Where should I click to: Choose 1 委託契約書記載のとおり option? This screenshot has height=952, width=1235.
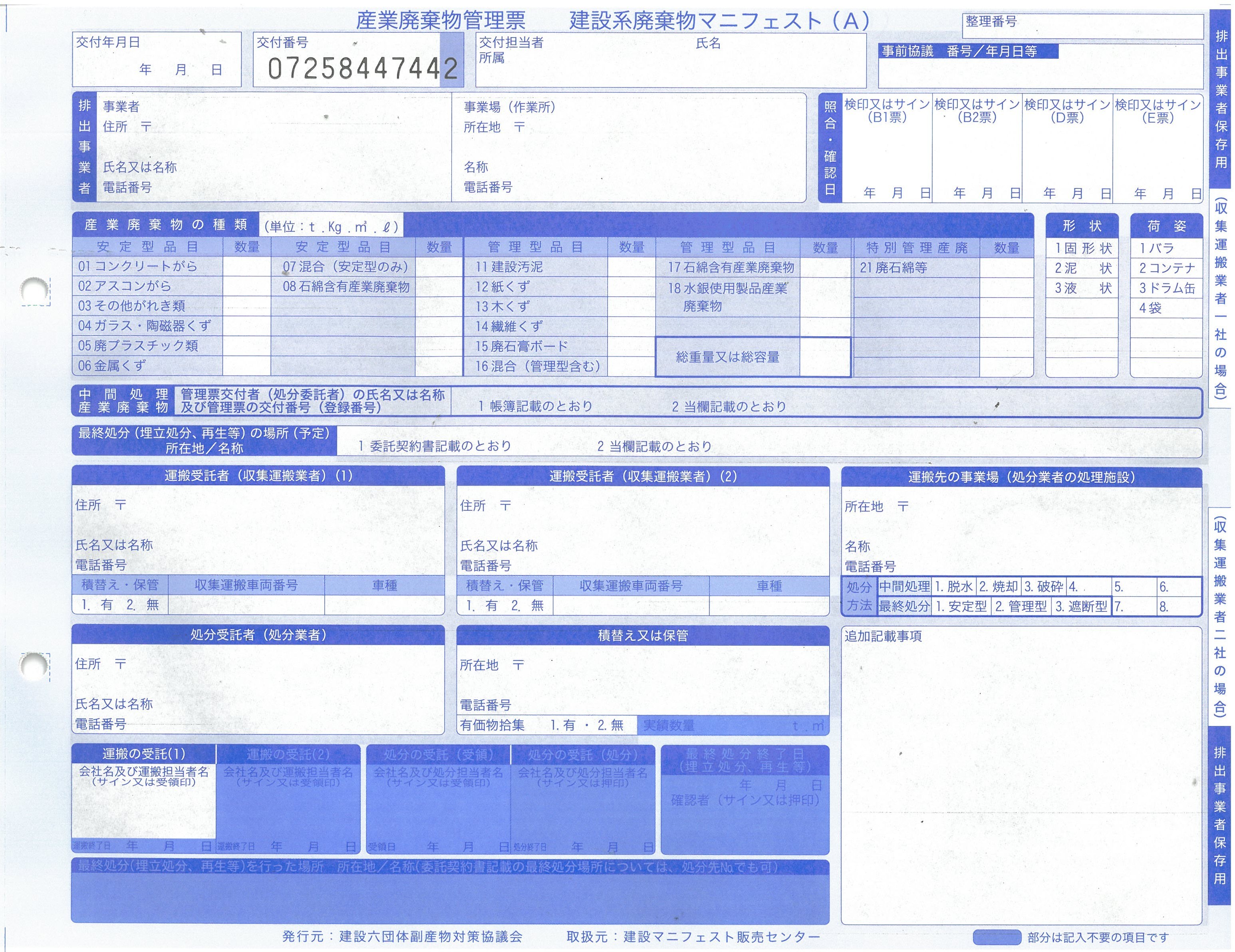(434, 446)
